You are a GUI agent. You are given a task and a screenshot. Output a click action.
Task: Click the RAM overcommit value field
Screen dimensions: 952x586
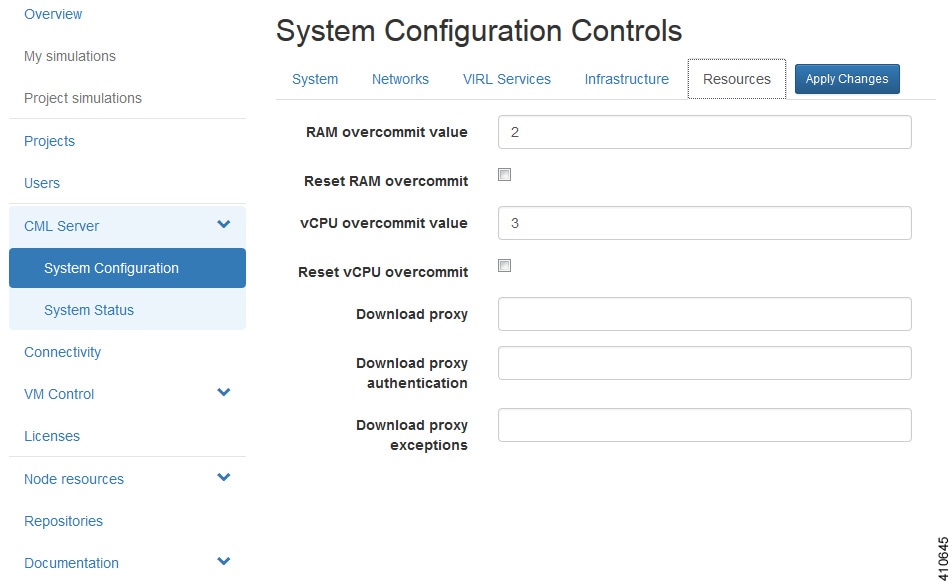pyautogui.click(x=704, y=132)
